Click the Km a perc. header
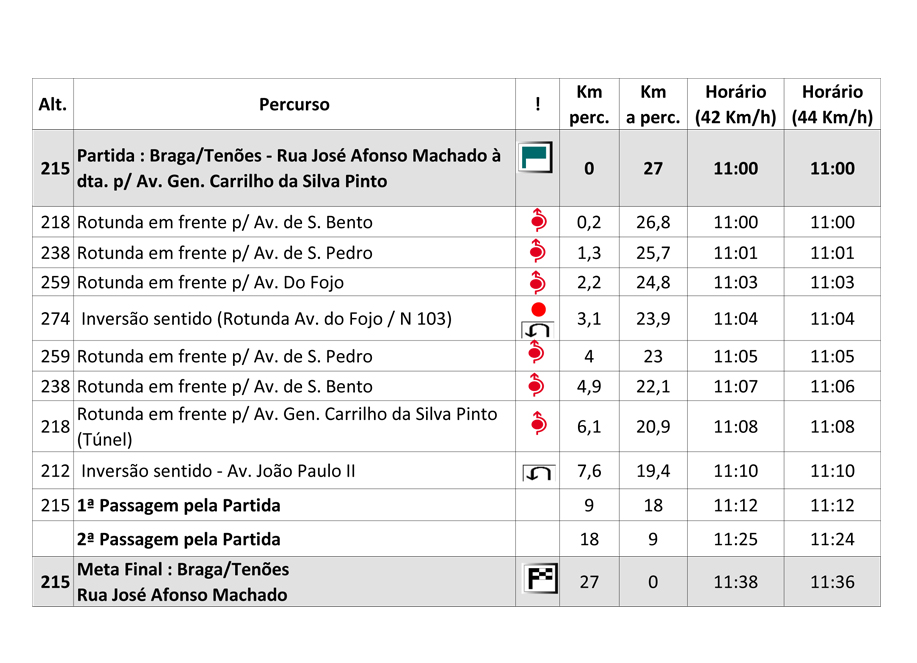 (x=653, y=104)
